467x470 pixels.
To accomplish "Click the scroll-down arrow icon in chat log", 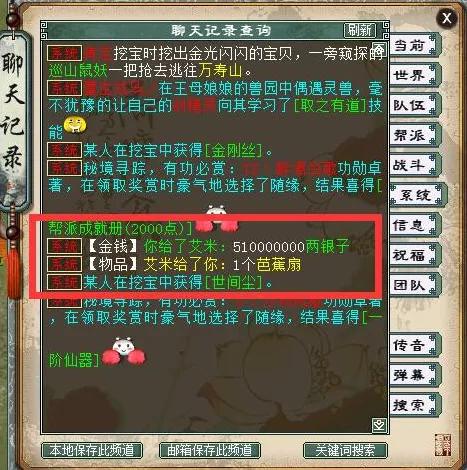I will tap(379, 425).
